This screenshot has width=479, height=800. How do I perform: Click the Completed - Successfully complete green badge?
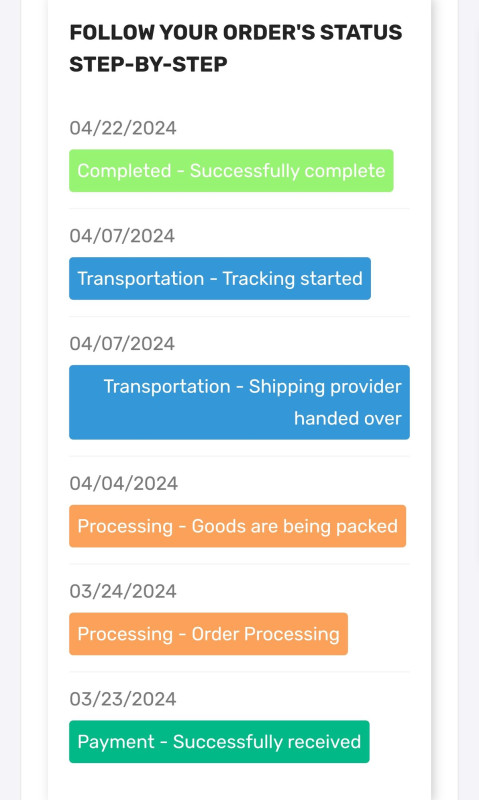tap(231, 170)
